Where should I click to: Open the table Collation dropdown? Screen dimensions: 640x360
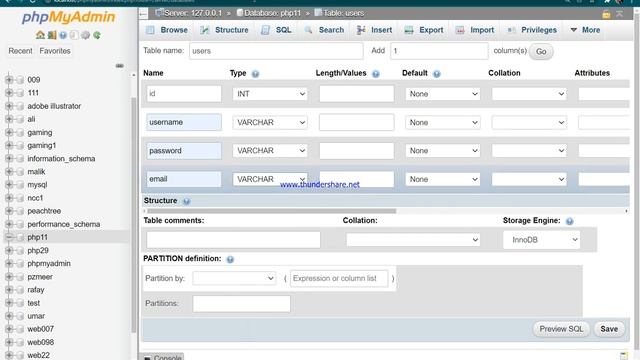click(x=413, y=240)
